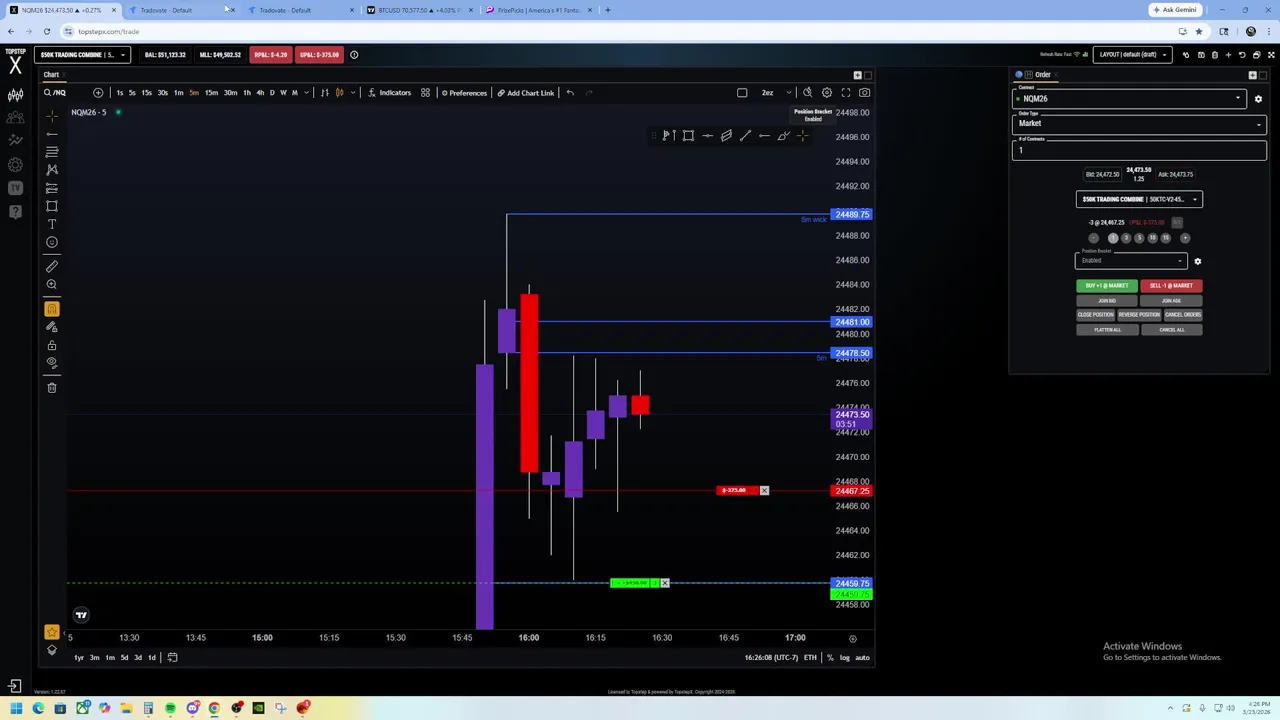This screenshot has height=720, width=1280.
Task: Expand the $50K Trading Combine account dropdown in the top bar
Action: pyautogui.click(x=82, y=55)
